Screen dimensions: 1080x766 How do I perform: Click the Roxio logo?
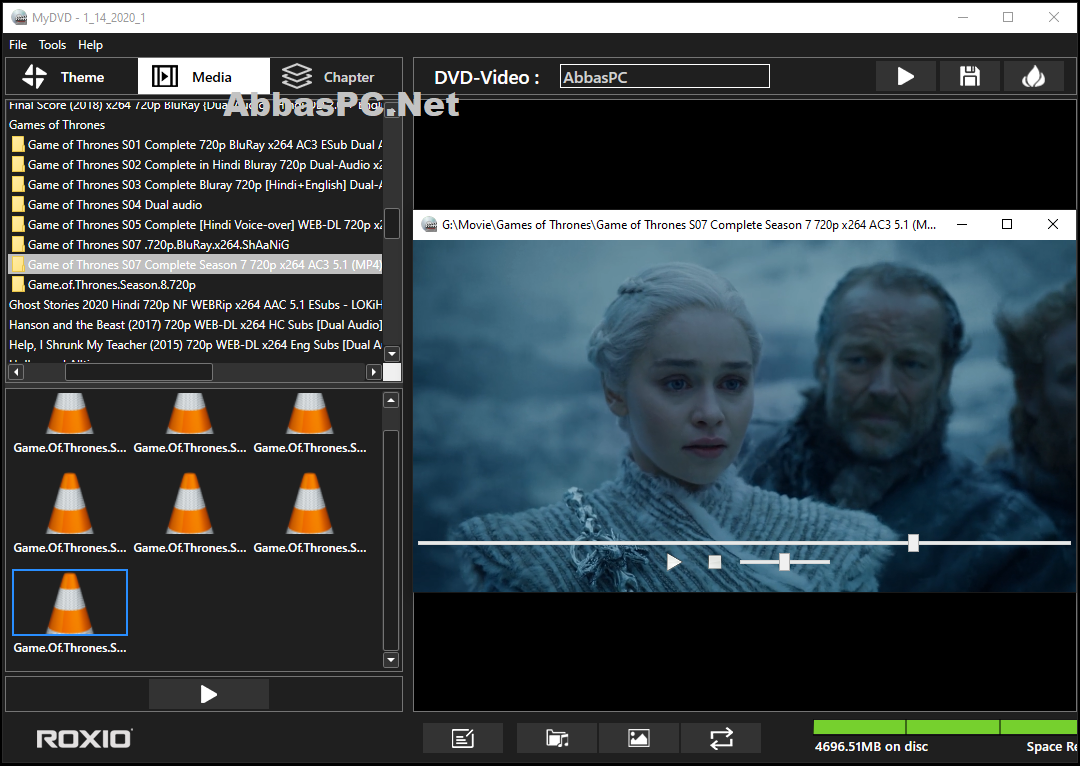pos(84,739)
